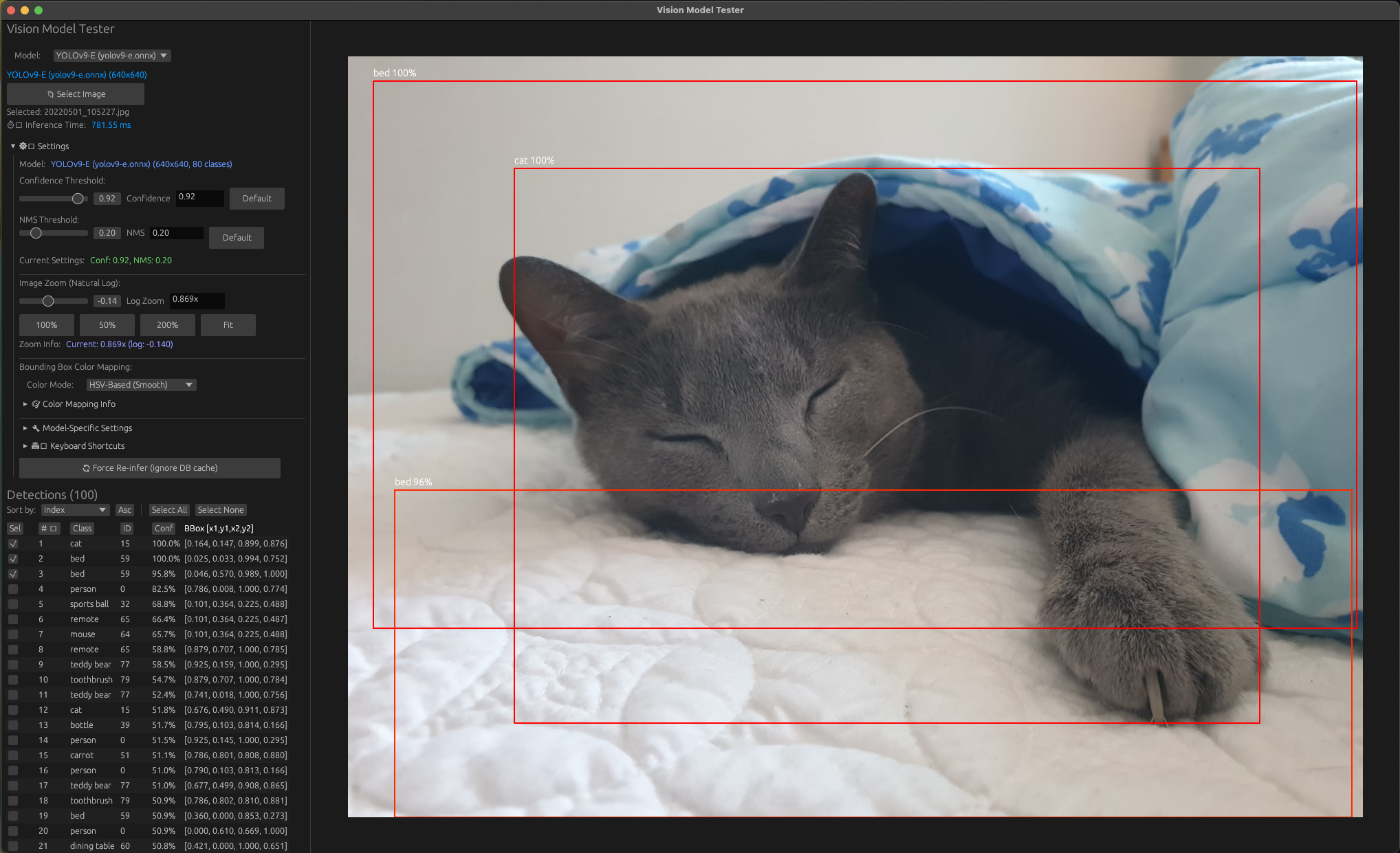Click the Settings gear icon
The image size is (1400, 853).
[x=23, y=146]
